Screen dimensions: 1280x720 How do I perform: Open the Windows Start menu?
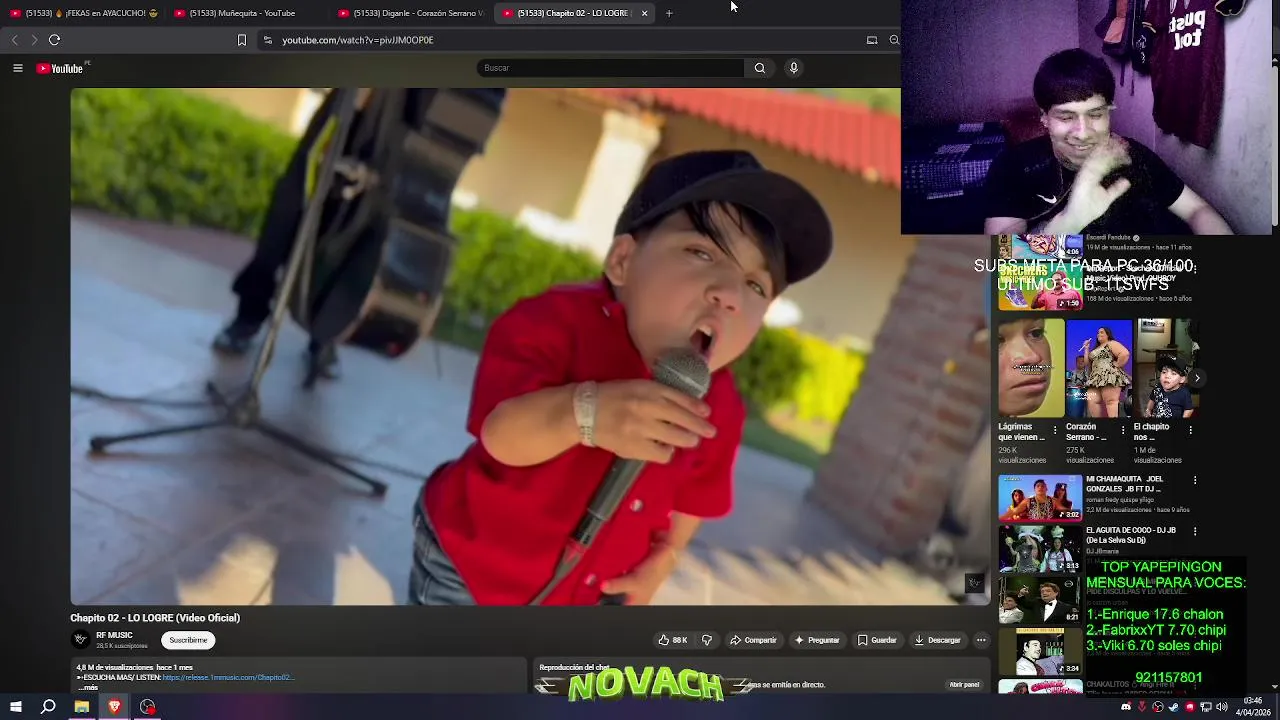(x=15, y=707)
